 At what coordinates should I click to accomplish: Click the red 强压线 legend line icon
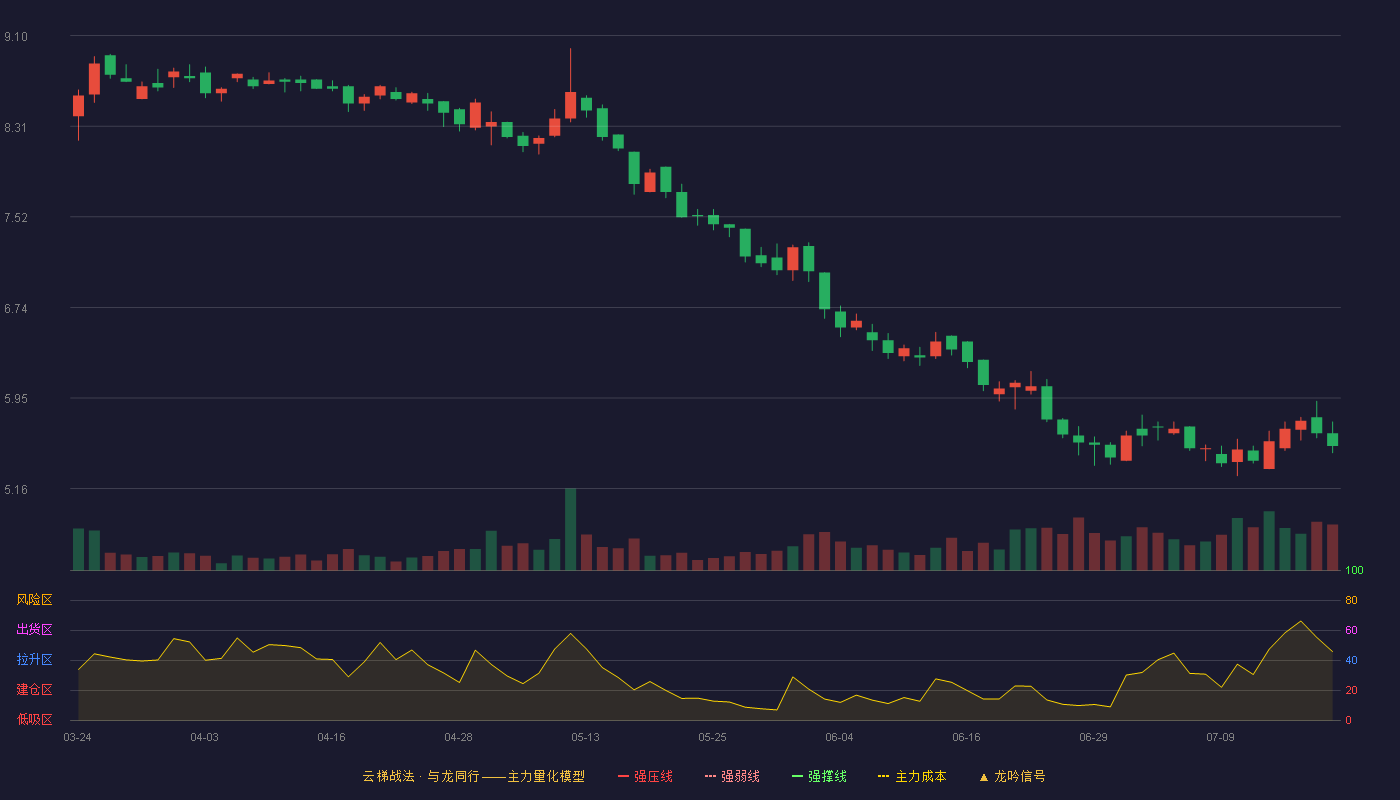(x=623, y=776)
